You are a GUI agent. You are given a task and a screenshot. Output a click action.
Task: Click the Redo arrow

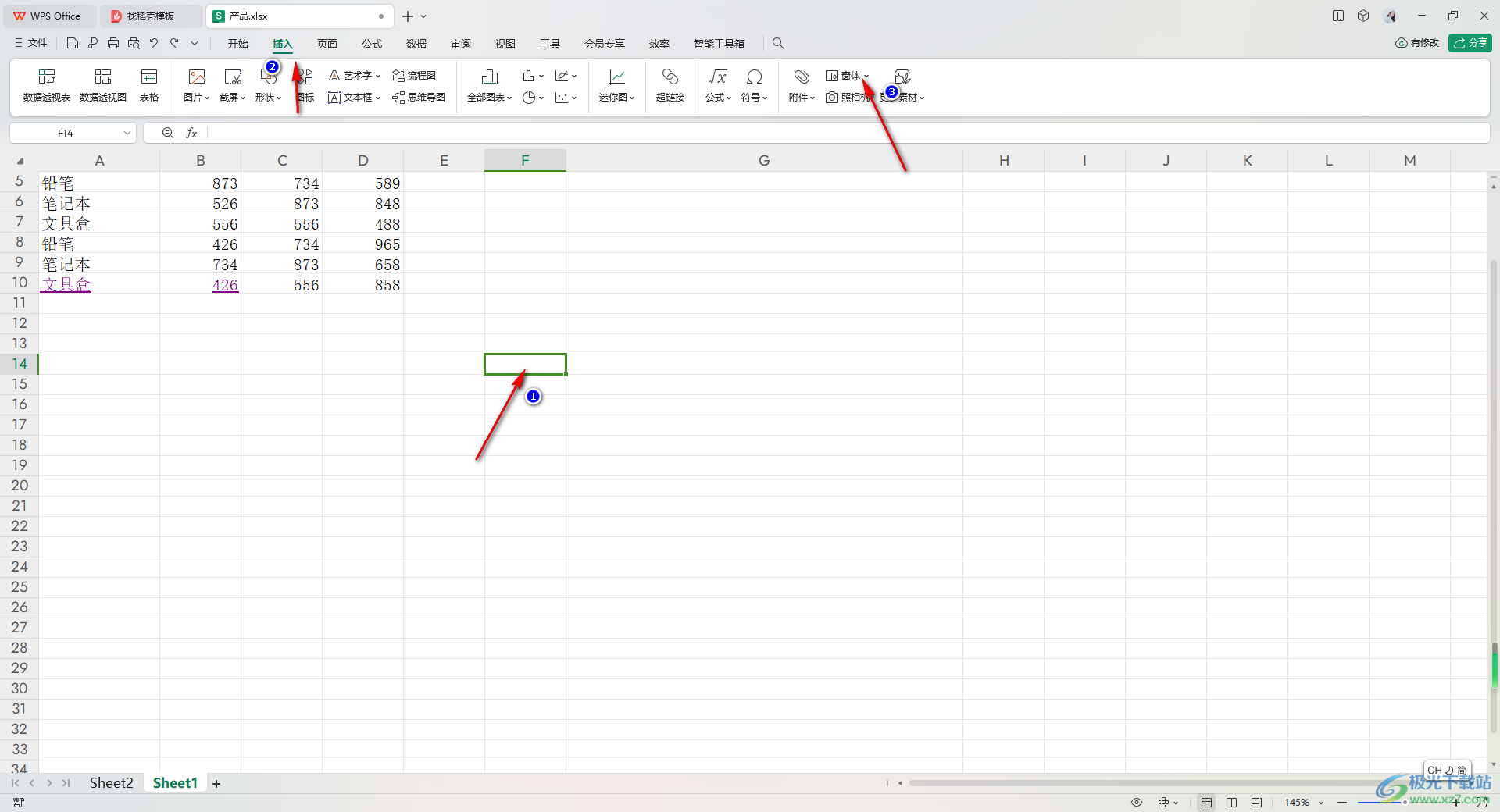tap(174, 43)
